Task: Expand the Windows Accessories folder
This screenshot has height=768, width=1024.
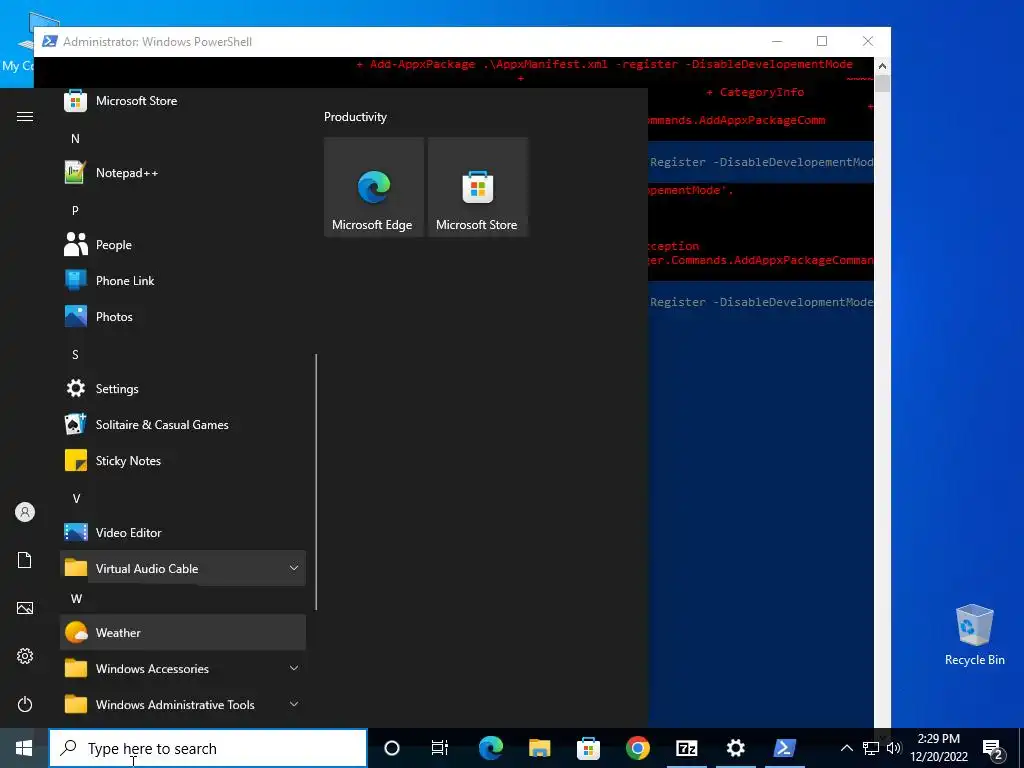Action: coord(183,668)
